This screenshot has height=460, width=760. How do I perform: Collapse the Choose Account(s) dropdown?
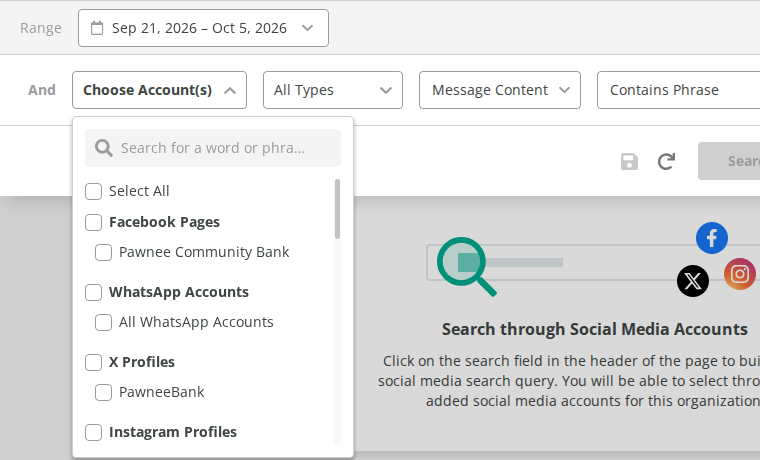click(x=159, y=90)
